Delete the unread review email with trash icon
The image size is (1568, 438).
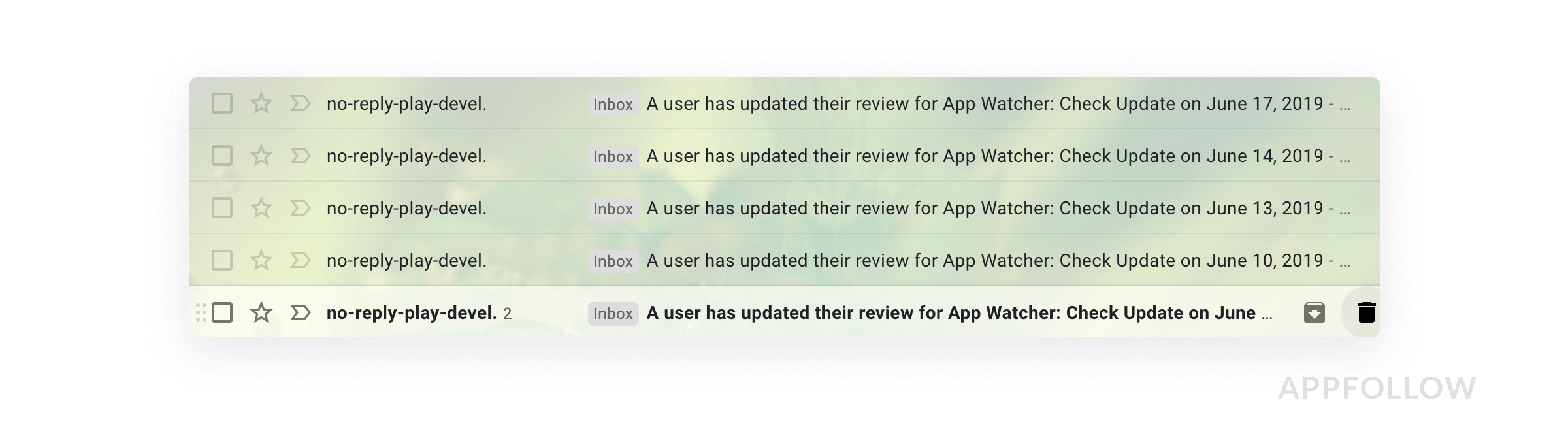click(1366, 312)
